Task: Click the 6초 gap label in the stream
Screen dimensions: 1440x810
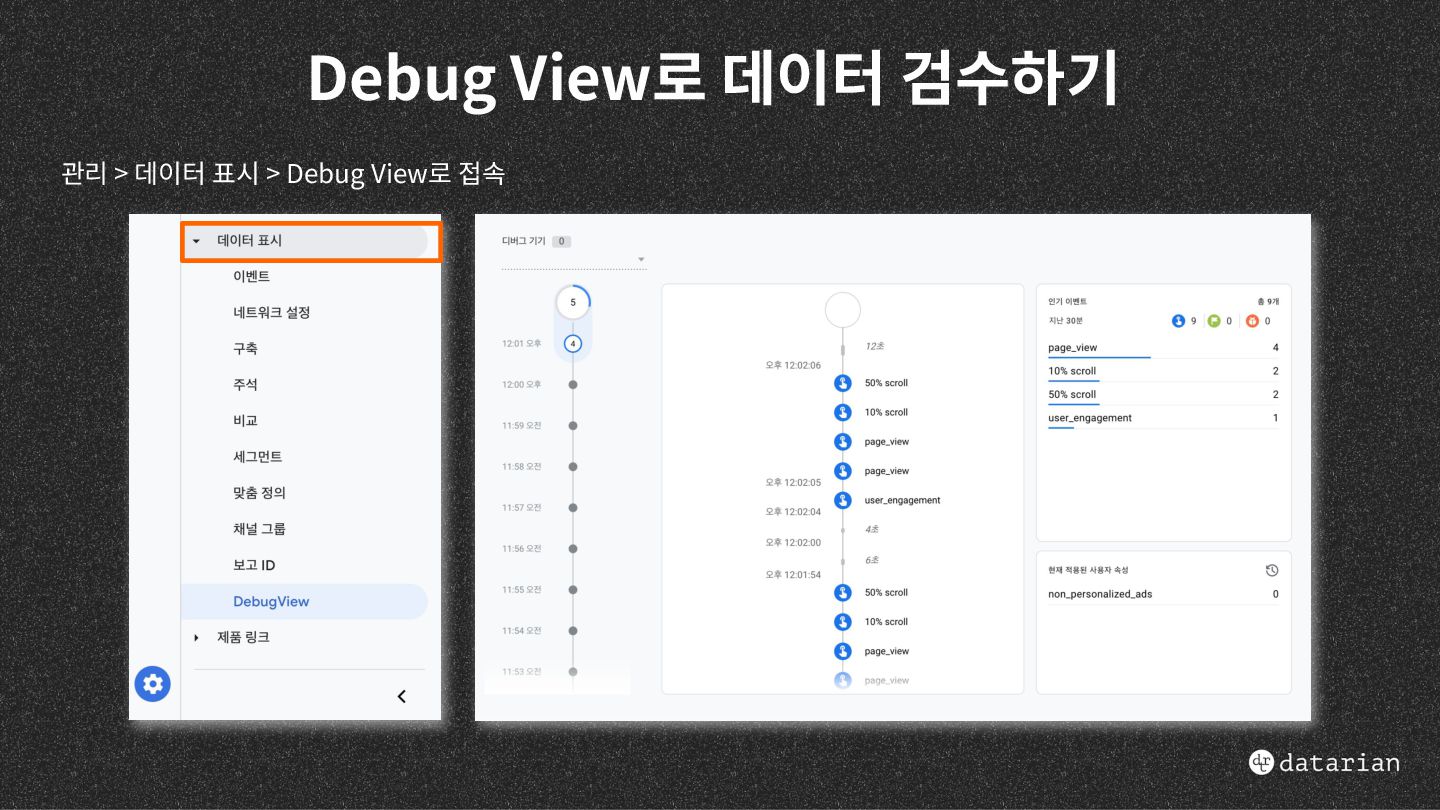Action: 871,560
